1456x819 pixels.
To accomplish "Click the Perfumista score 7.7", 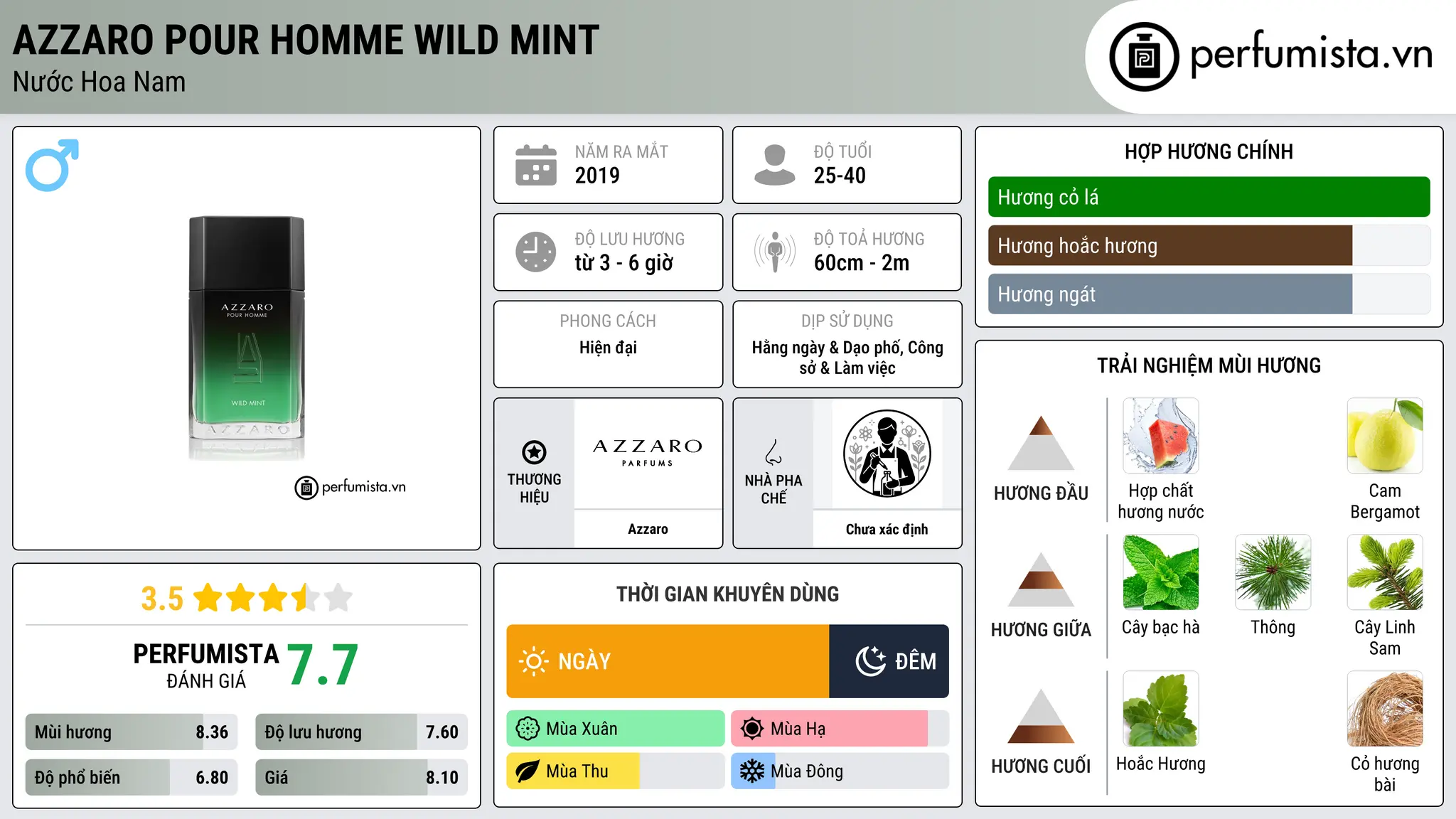I will 323,665.
